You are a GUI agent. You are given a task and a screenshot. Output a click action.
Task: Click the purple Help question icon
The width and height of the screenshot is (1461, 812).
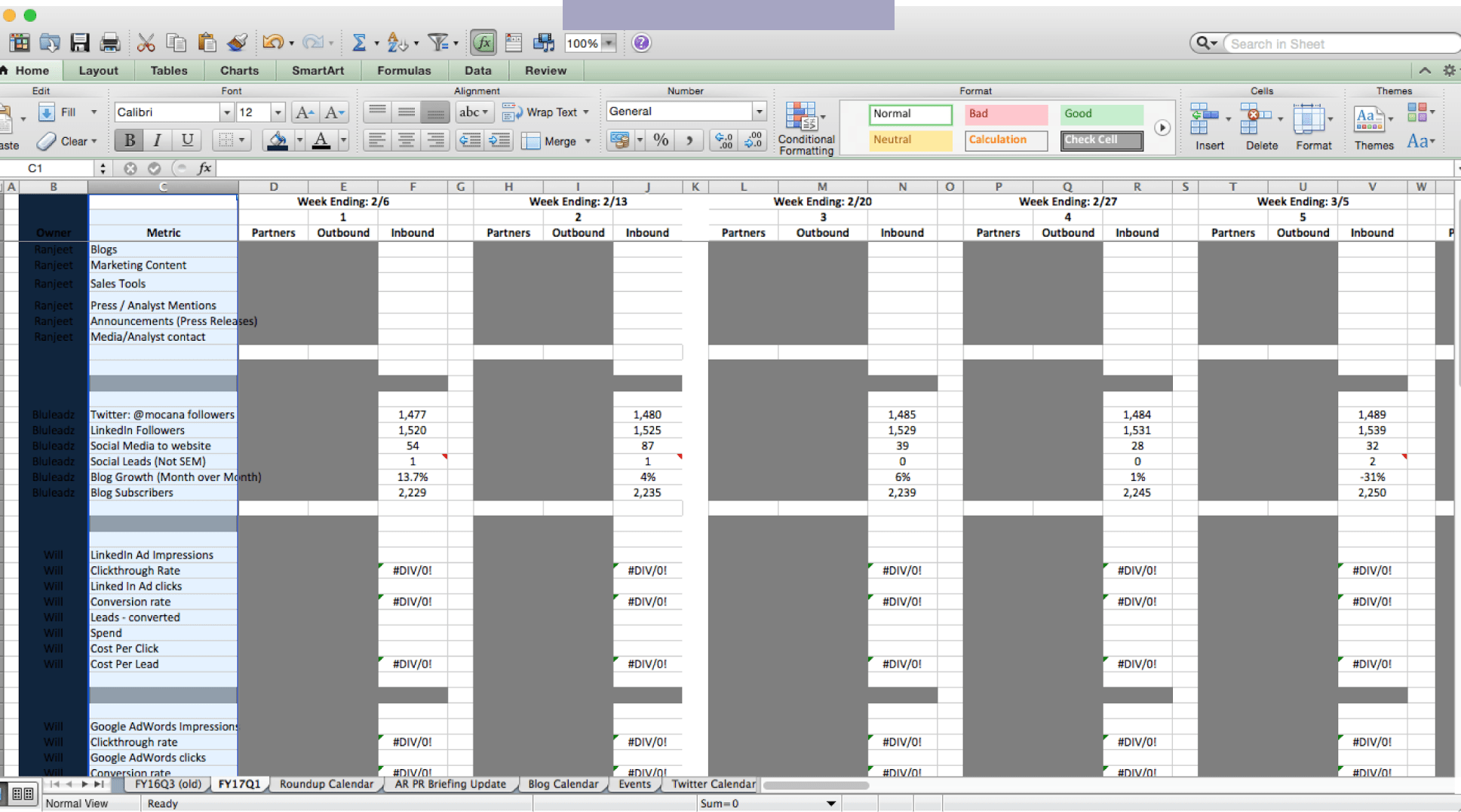[x=641, y=43]
